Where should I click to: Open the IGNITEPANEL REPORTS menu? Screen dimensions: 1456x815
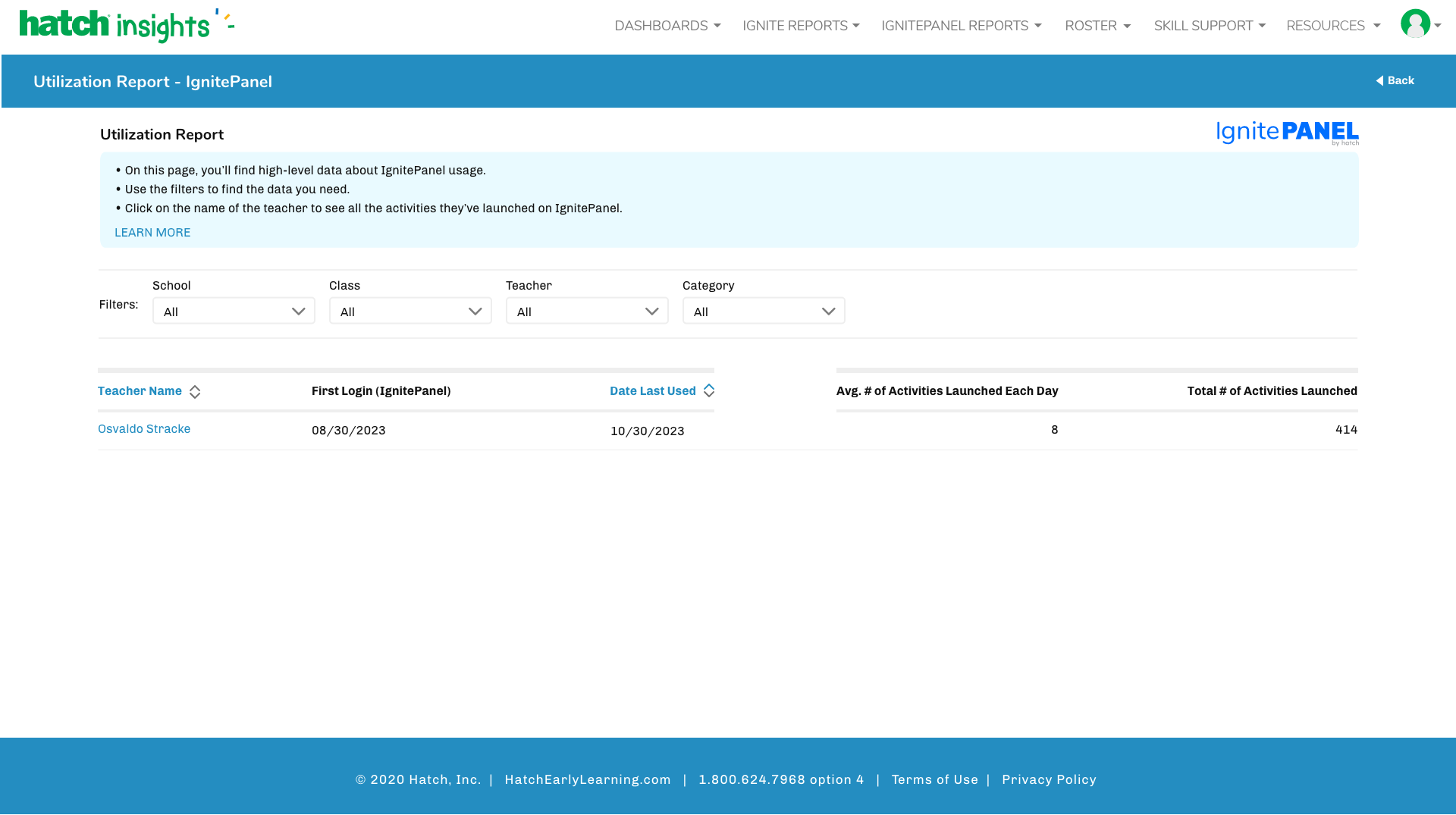pyautogui.click(x=961, y=26)
